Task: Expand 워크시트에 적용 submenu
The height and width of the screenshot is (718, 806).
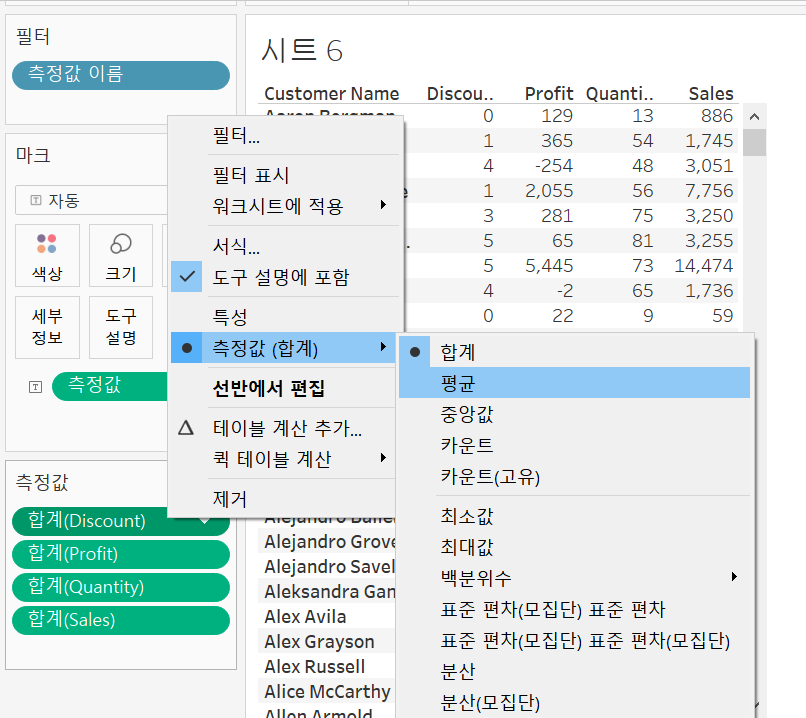Action: point(286,206)
